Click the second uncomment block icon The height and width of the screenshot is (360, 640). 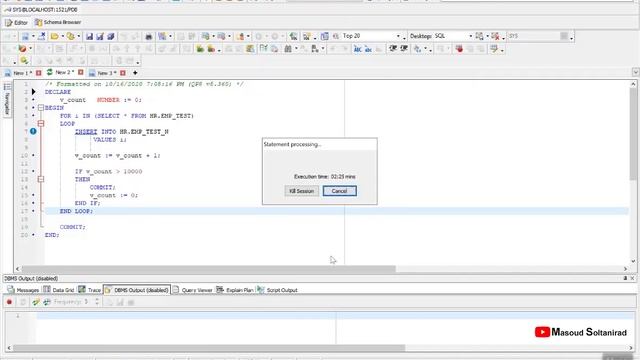404,49
